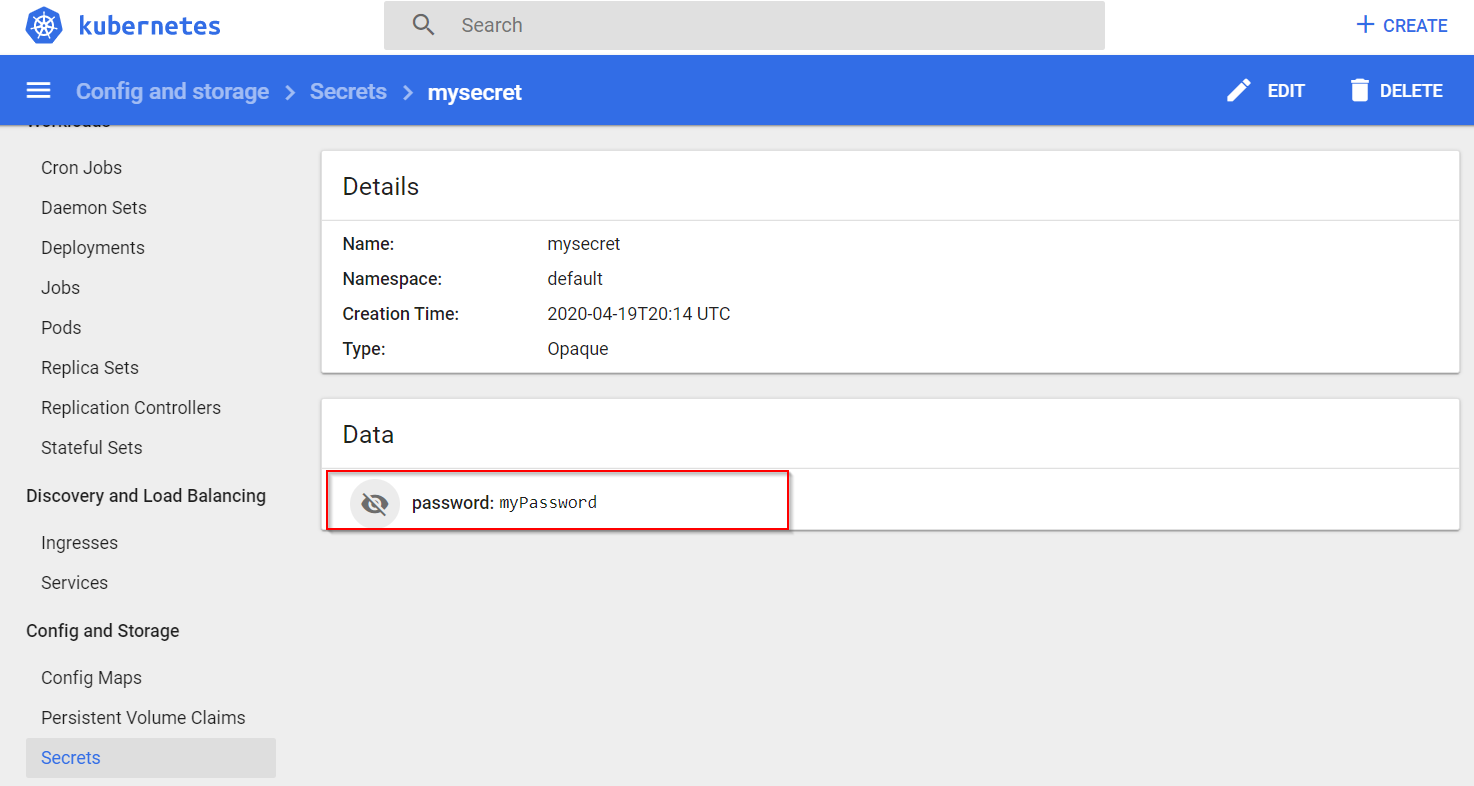
Task: Open Persistent Volume Claims
Action: pos(143,717)
